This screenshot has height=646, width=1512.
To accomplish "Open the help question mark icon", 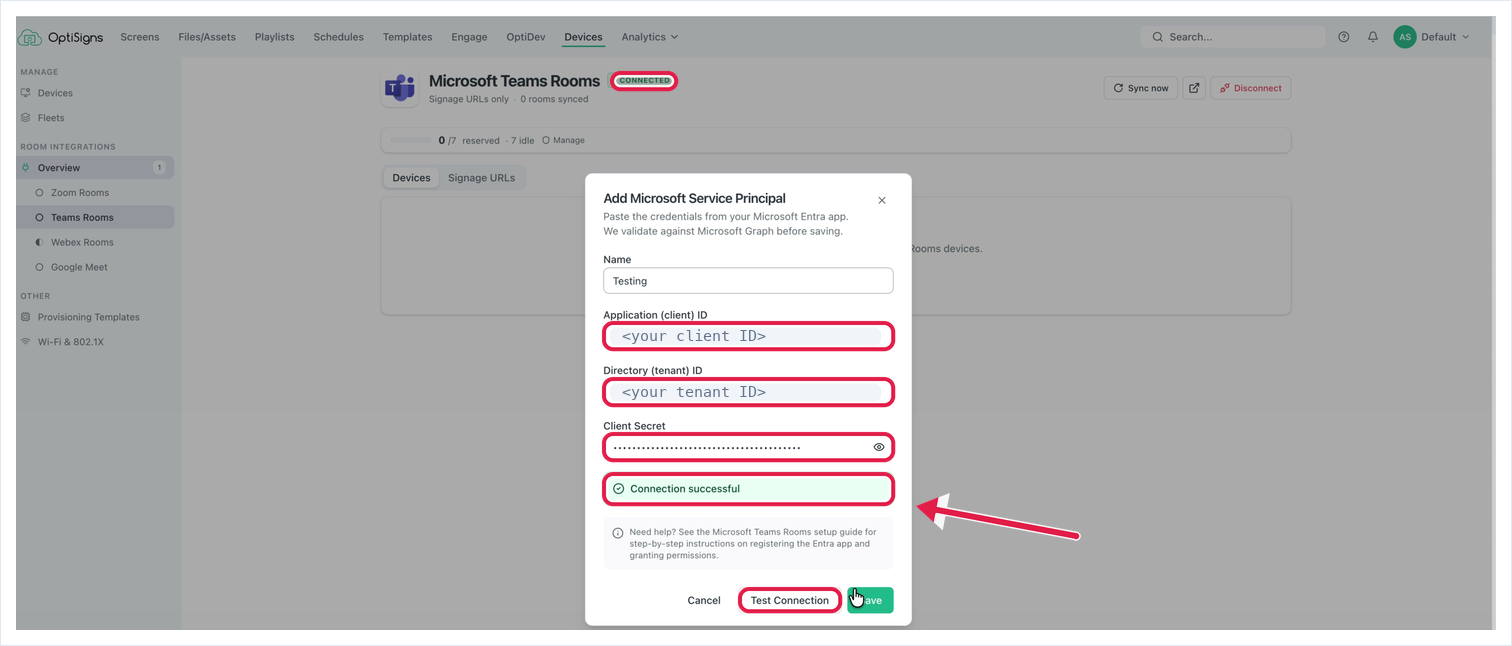I will (x=1344, y=37).
